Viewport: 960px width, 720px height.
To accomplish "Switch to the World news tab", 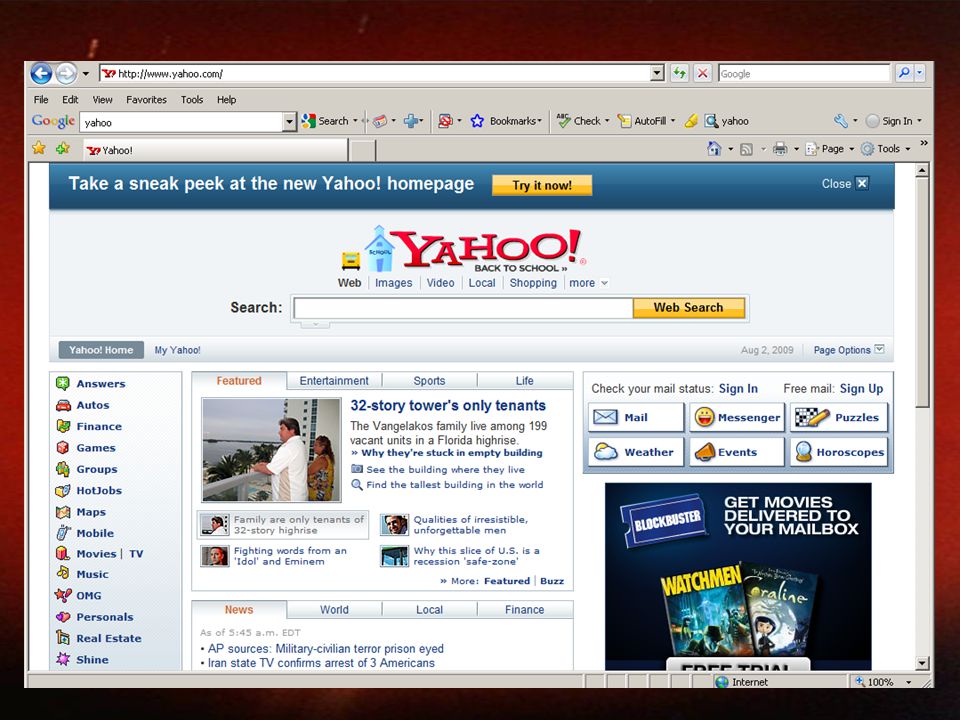I will (x=334, y=610).
